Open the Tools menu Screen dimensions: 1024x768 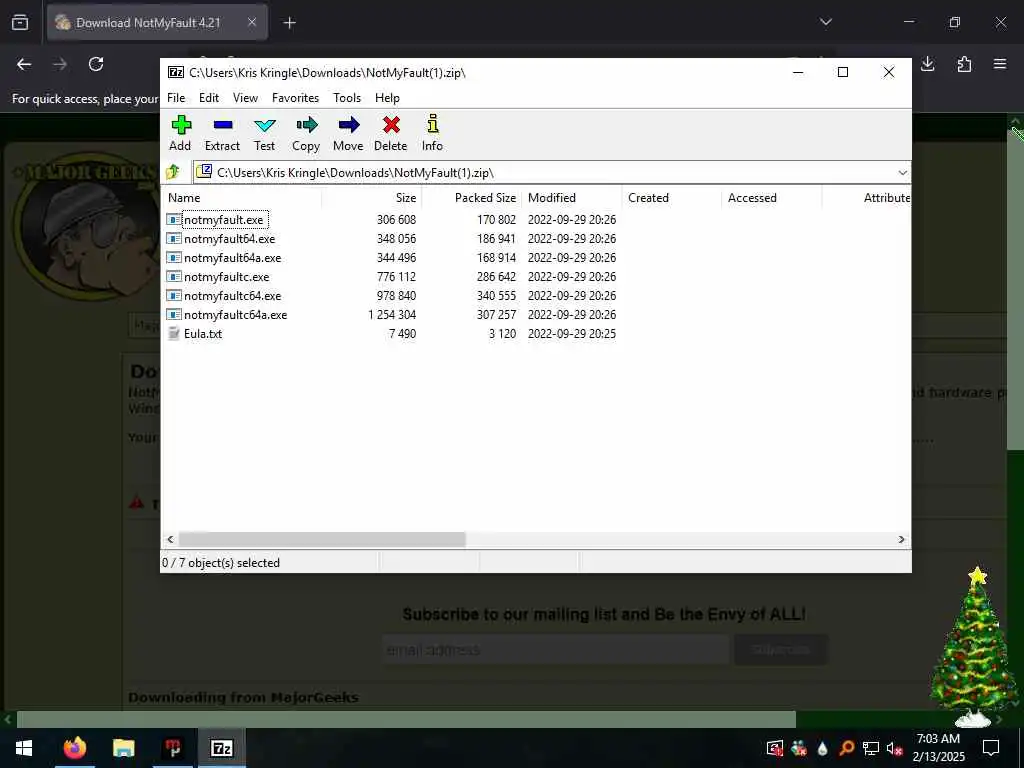[347, 97]
